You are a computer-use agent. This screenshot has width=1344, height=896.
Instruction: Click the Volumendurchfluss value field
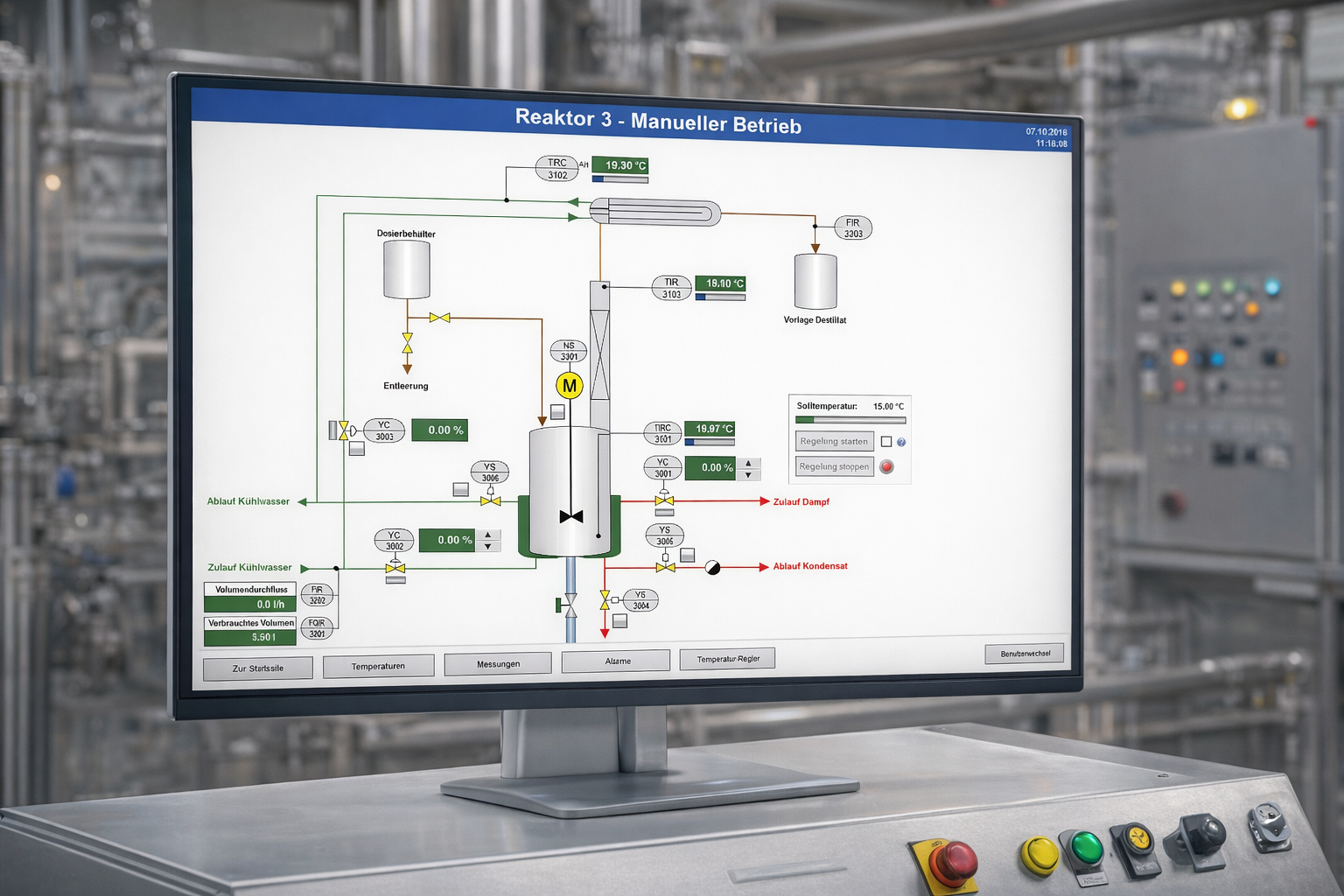(x=251, y=605)
